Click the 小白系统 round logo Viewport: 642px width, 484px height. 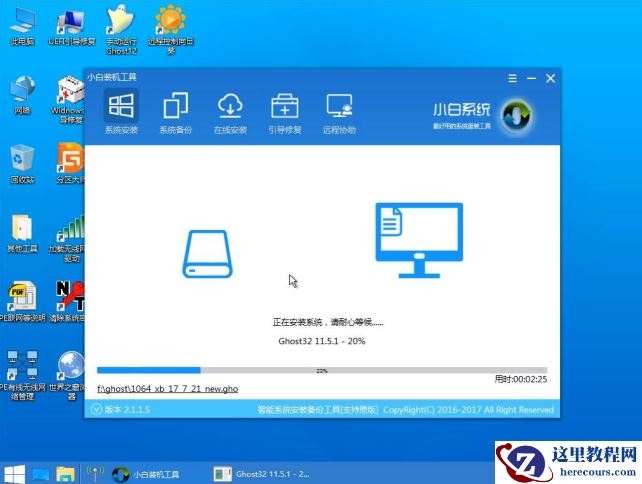516,116
